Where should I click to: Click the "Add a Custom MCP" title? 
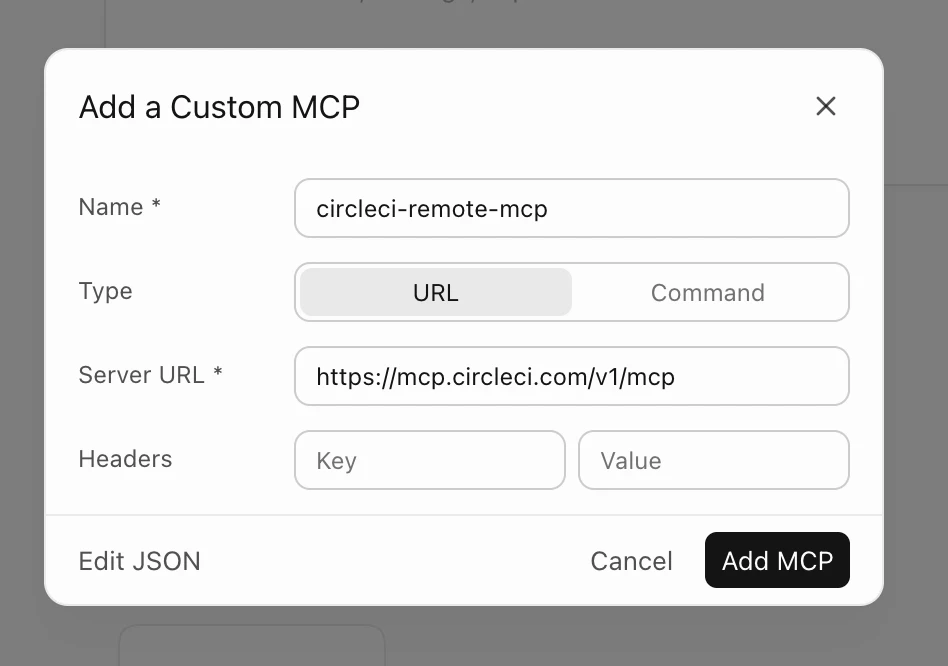(219, 107)
